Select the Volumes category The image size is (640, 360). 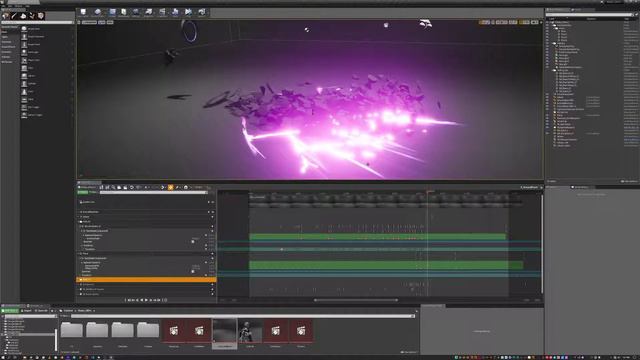point(6,57)
